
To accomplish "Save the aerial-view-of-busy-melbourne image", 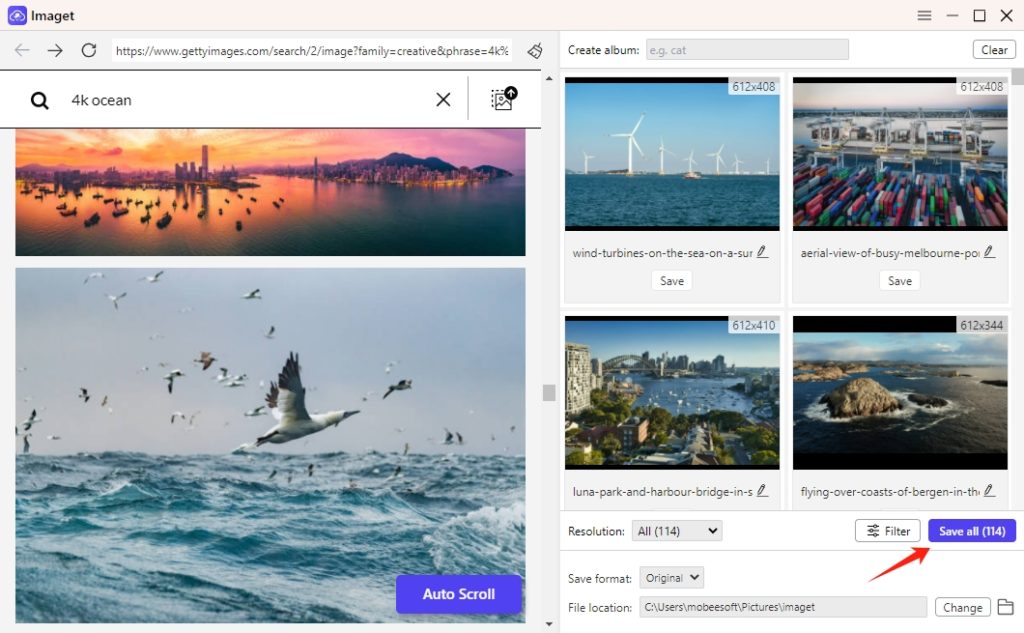I will pyautogui.click(x=899, y=281).
